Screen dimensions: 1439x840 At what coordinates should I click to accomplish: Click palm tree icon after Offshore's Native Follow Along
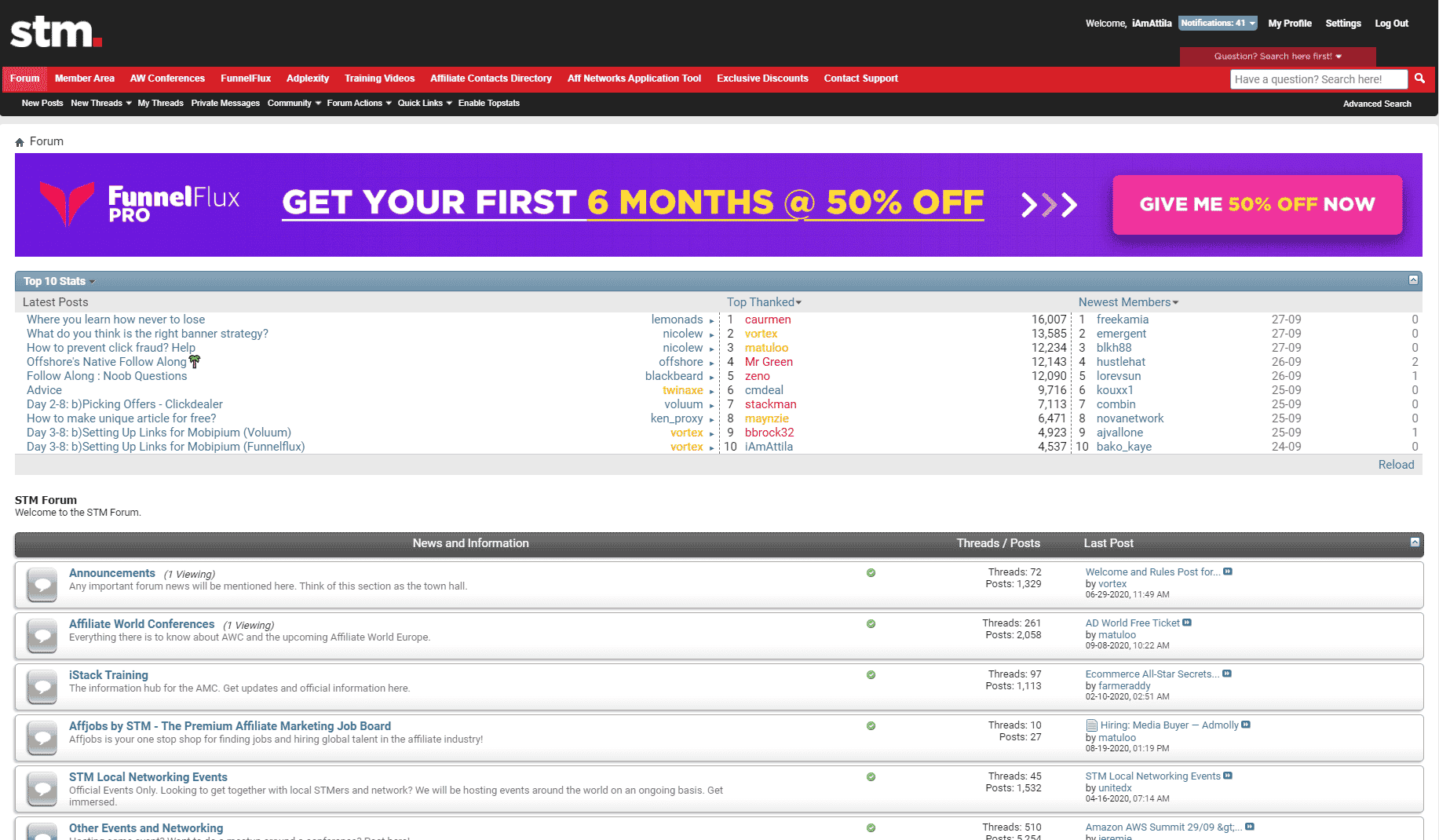195,361
